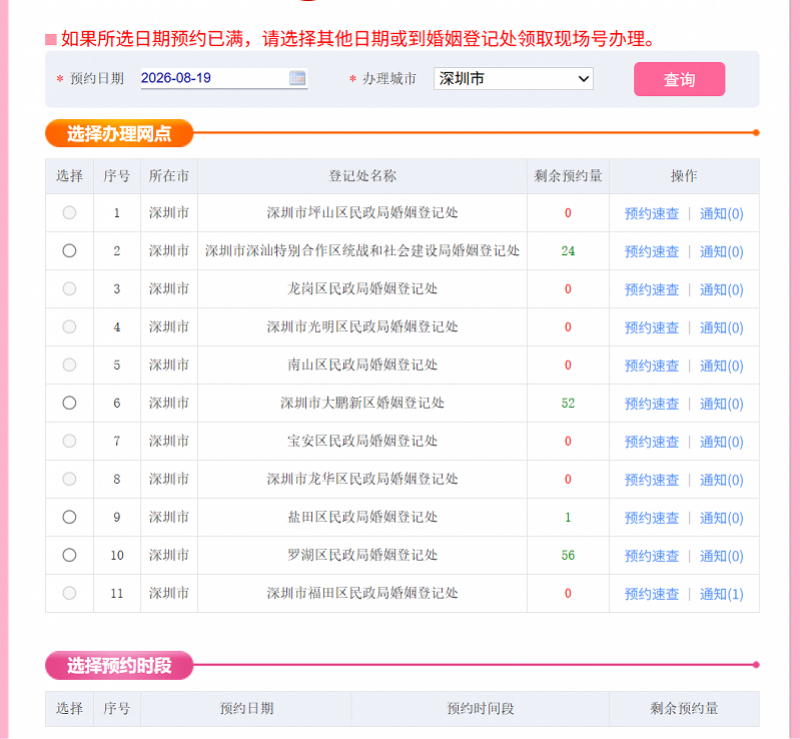Open 通知(0) for 罗湖区婚姻登记处

pyautogui.click(x=721, y=556)
